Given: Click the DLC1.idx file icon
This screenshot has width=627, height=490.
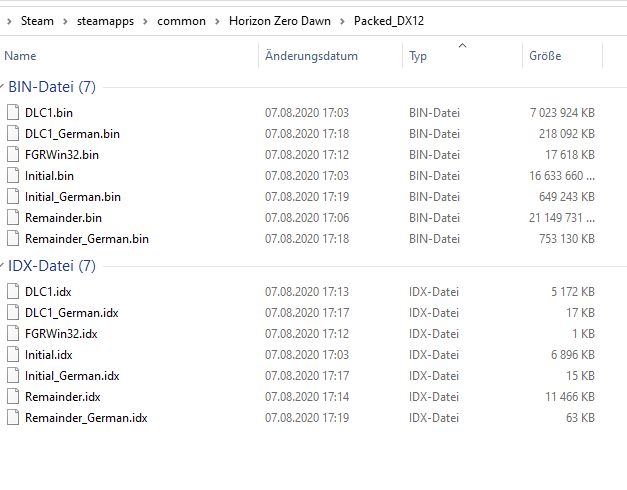Looking at the screenshot, I should pos(13,292).
